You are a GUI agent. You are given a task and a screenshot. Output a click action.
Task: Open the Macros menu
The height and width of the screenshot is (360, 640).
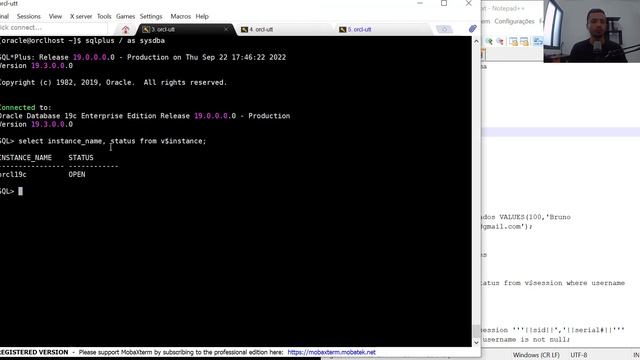tap(180, 16)
